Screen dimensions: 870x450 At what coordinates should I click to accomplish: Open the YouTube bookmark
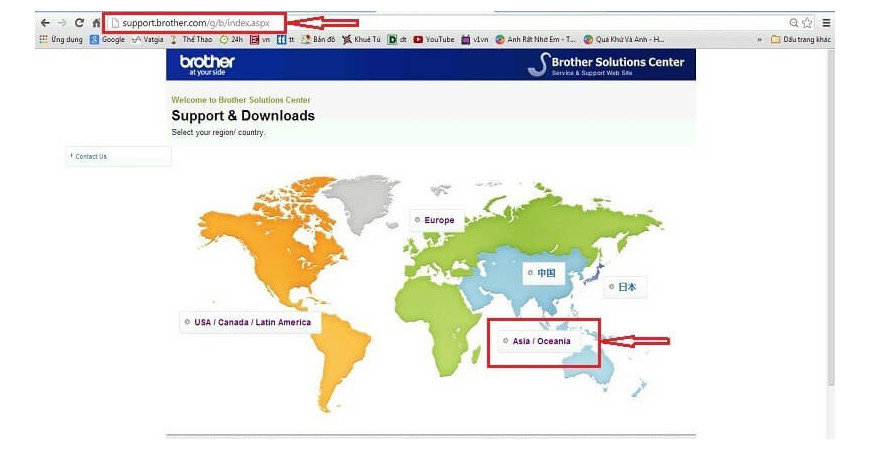(x=434, y=39)
